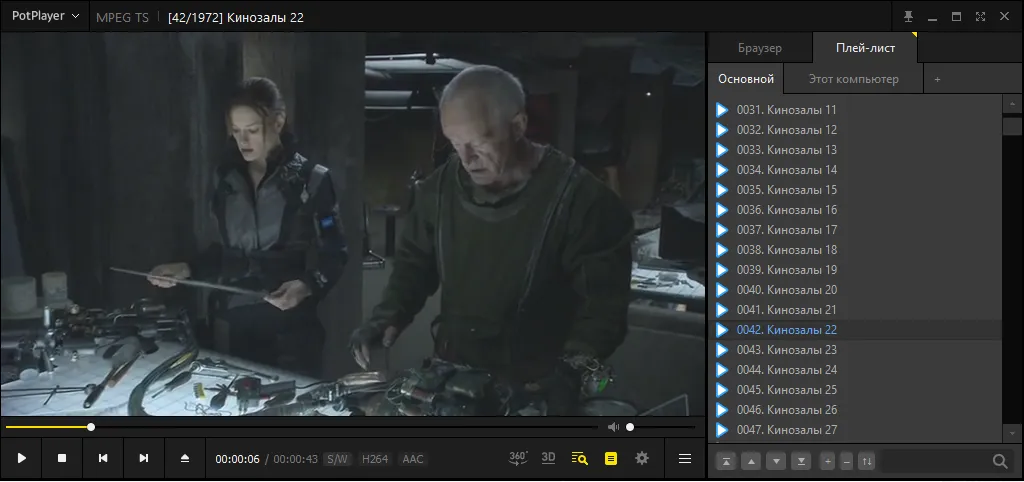Click the H264 video codec label
This screenshot has height=482, width=1024.
(375, 459)
